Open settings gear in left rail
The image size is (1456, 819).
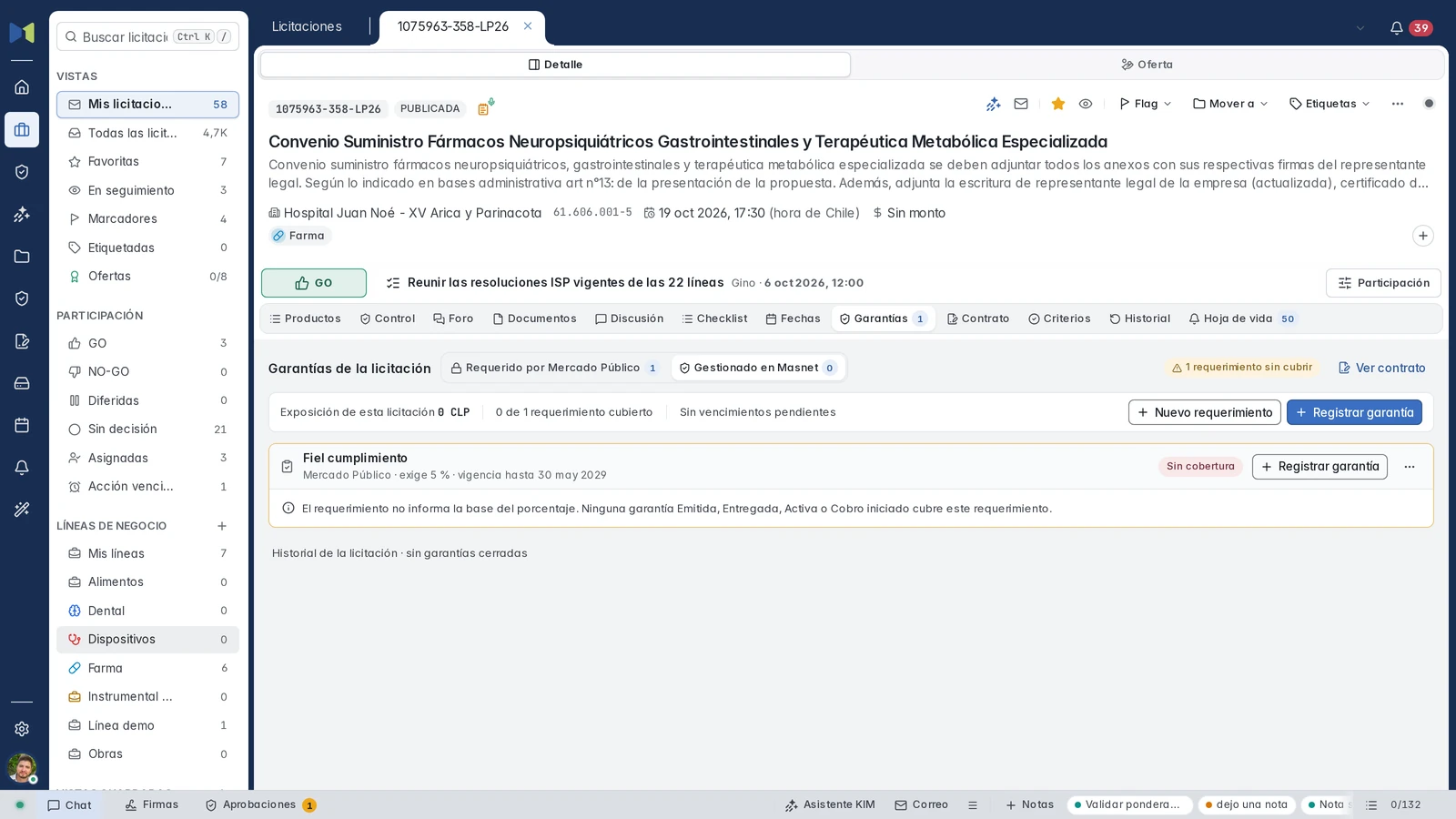coord(22,729)
